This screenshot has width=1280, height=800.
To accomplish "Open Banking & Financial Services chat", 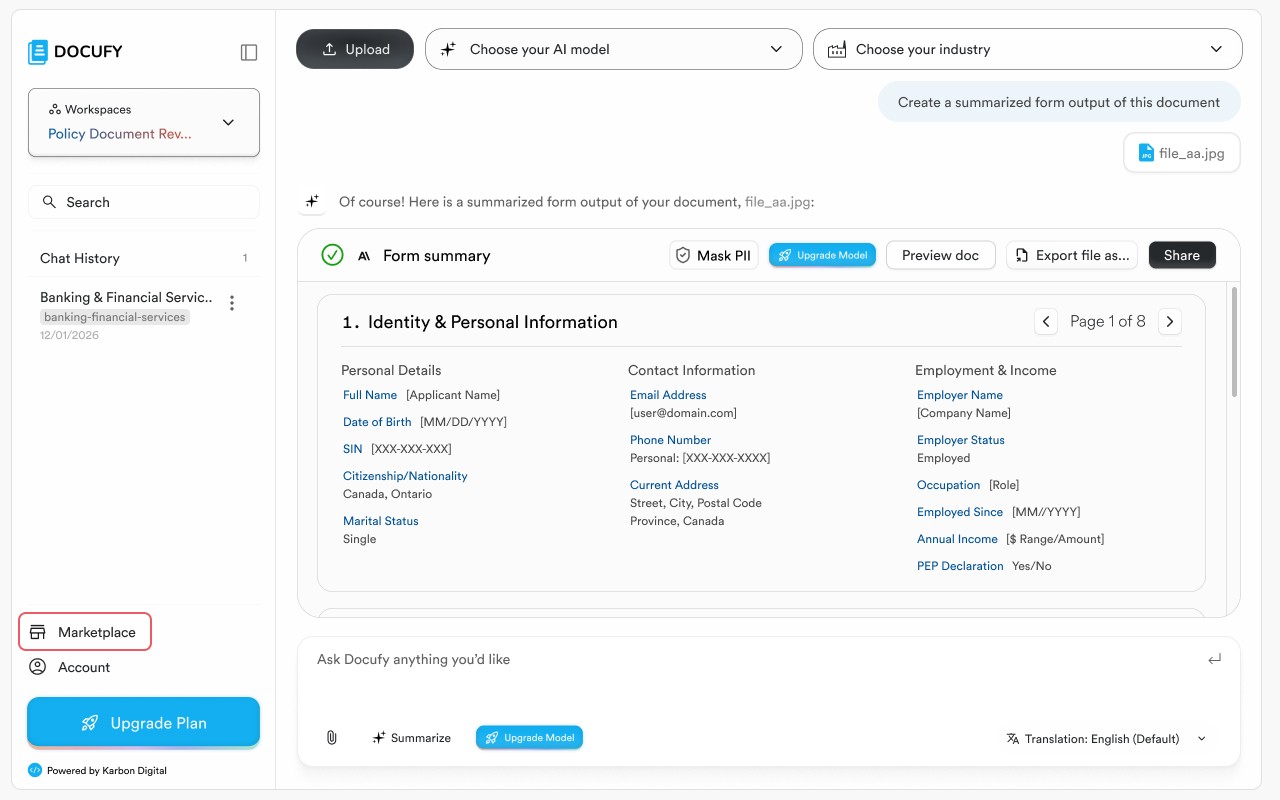I will coord(126,297).
